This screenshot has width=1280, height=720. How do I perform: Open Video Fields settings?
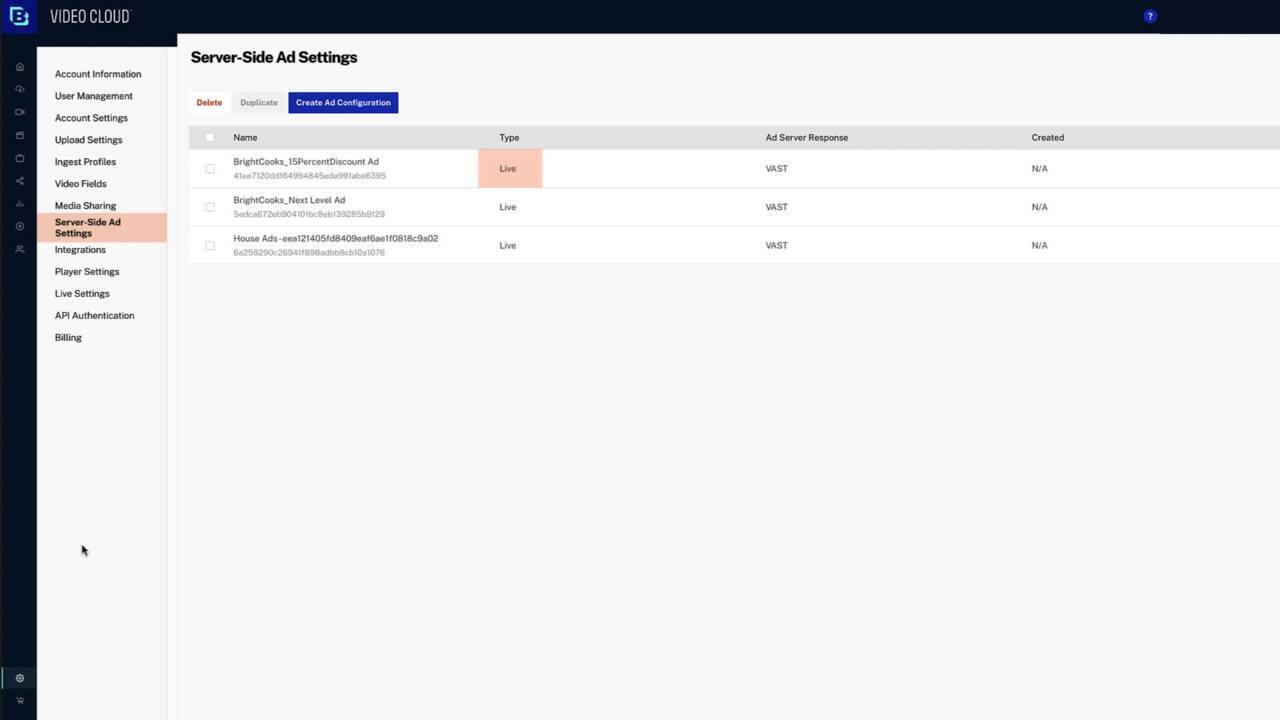point(80,184)
